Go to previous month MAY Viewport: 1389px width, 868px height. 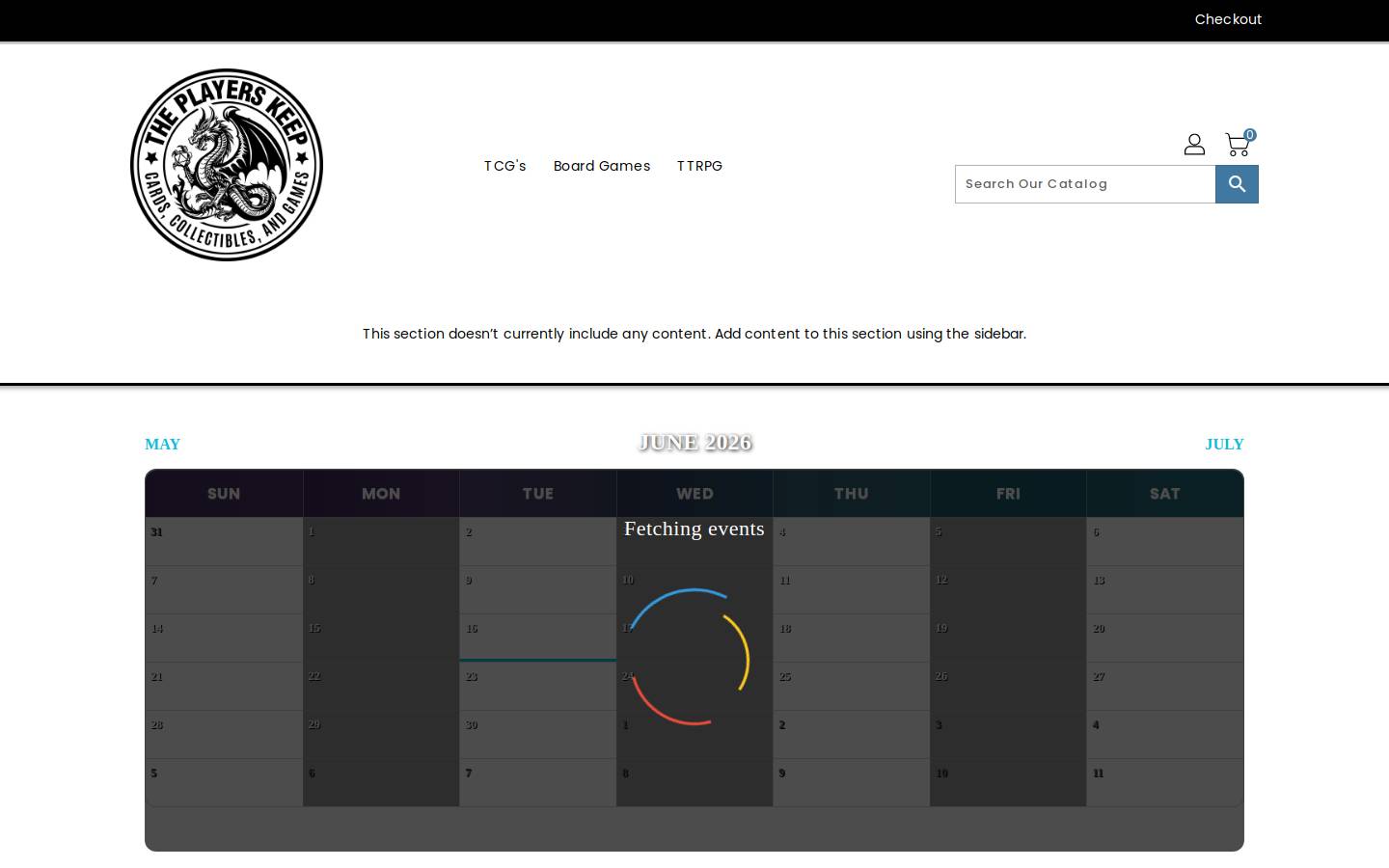click(162, 445)
